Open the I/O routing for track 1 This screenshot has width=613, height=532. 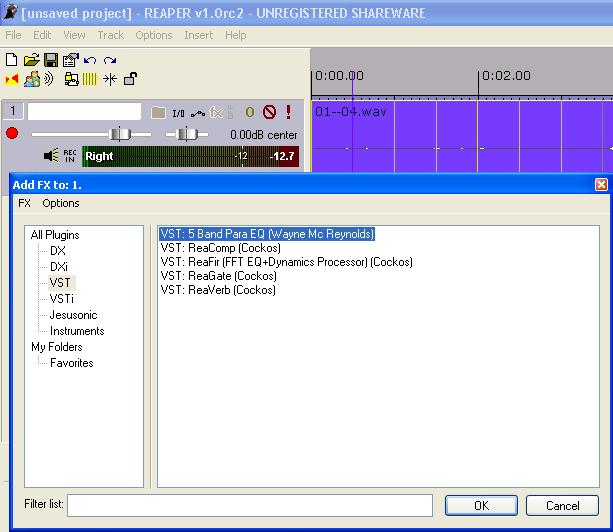(178, 113)
